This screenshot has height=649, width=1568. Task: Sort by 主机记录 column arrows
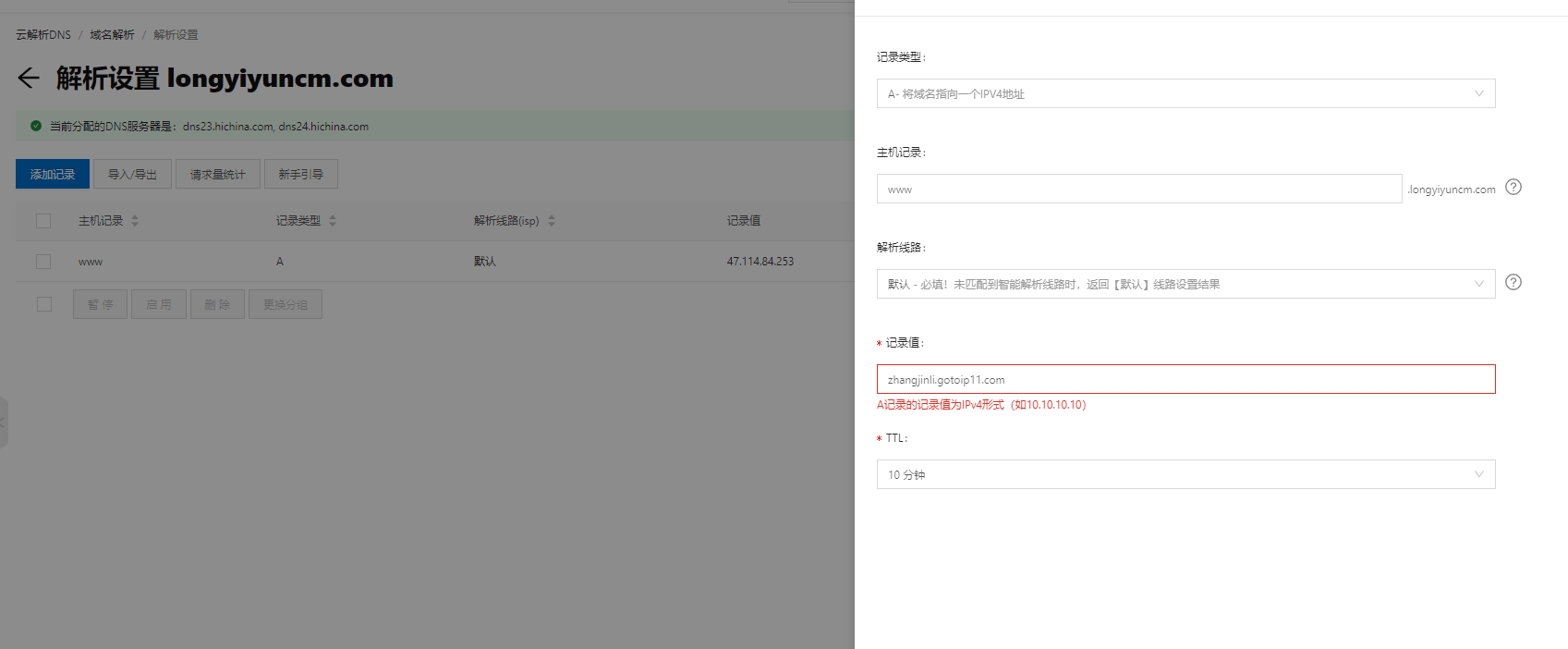click(135, 221)
